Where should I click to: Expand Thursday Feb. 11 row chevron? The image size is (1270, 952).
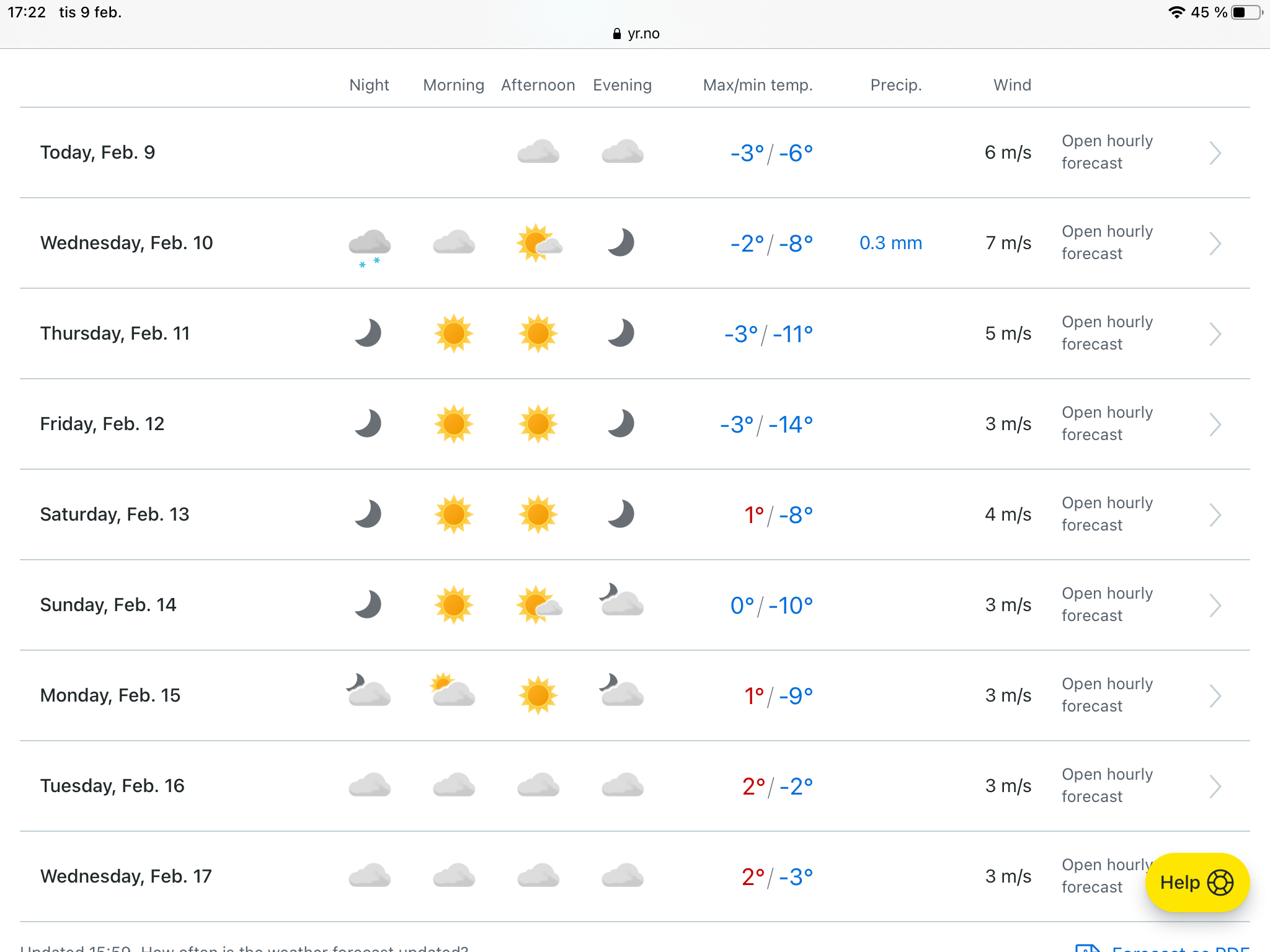[x=1215, y=333]
